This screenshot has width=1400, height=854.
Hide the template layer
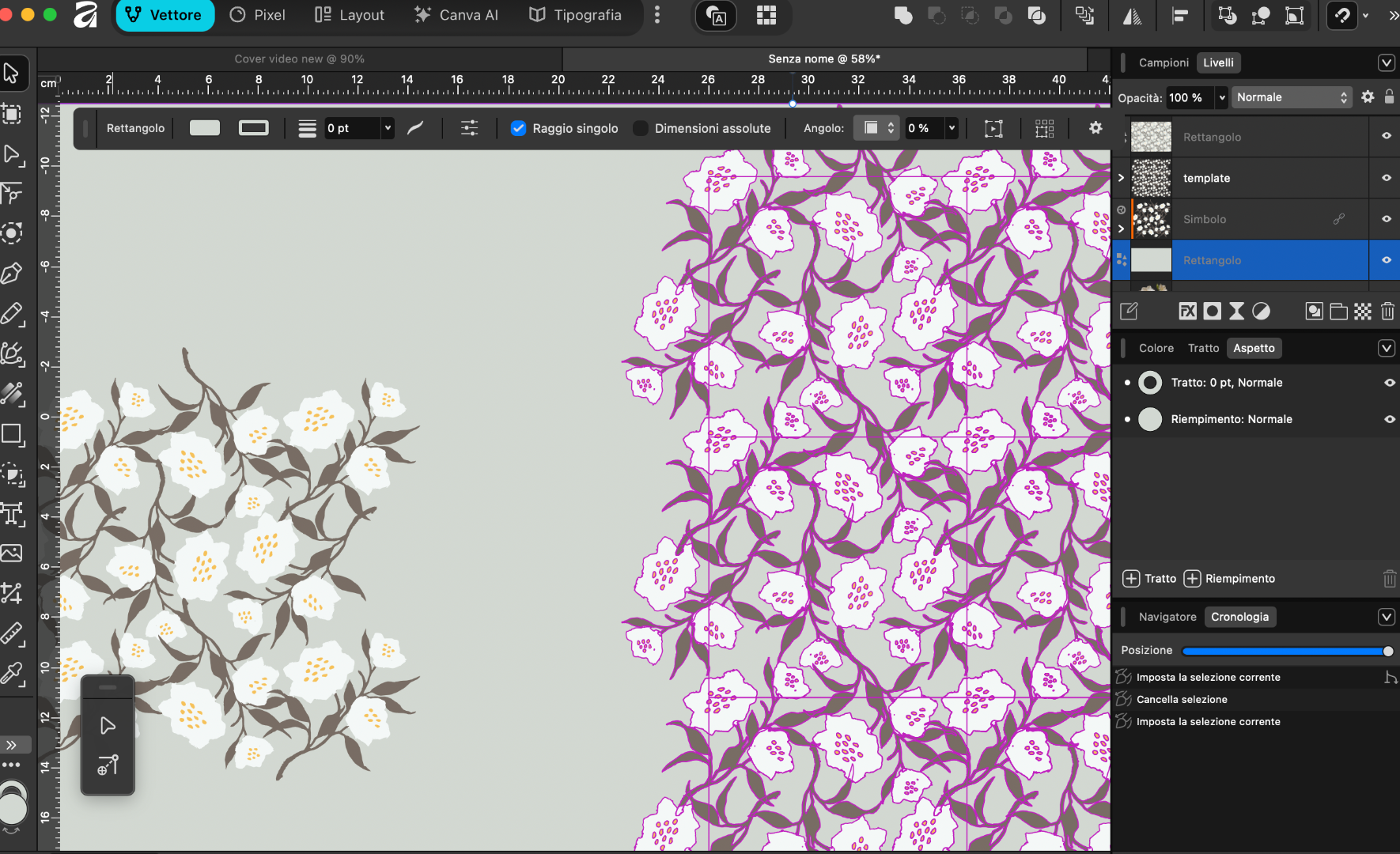point(1386,178)
